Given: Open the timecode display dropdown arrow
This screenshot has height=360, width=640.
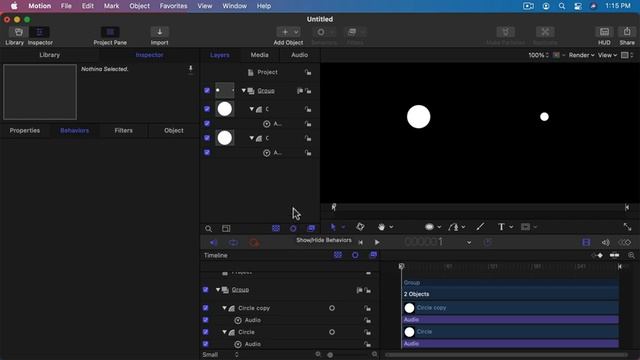Looking at the screenshot, I should pos(469,243).
